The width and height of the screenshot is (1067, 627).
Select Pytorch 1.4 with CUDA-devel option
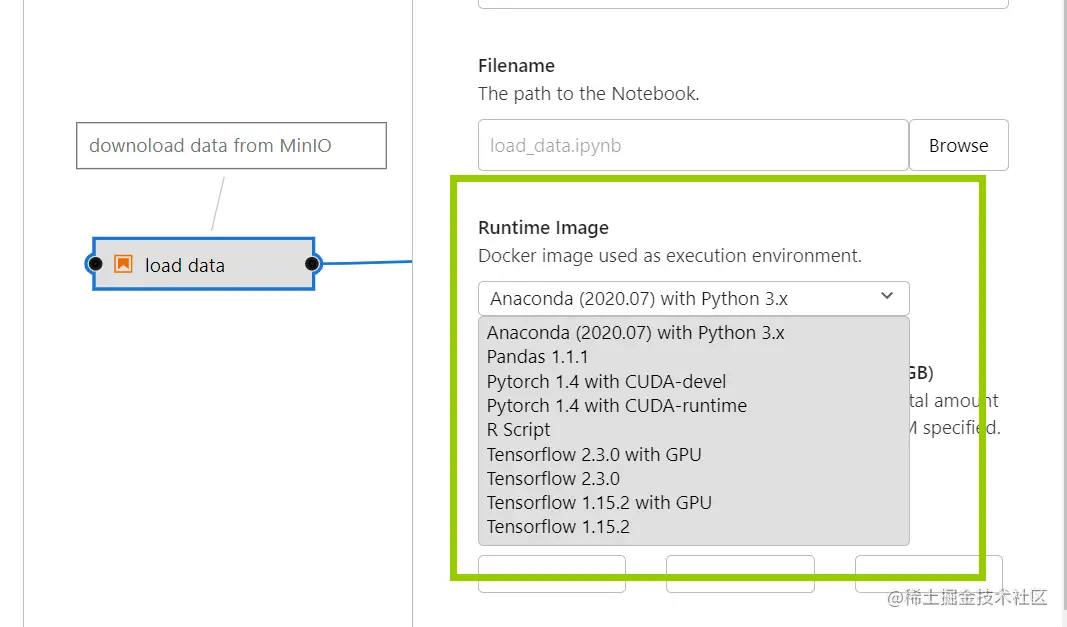(x=606, y=381)
